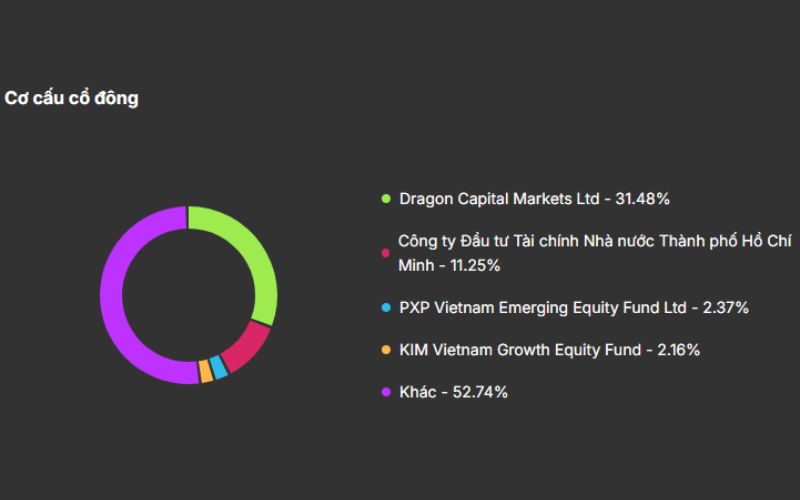This screenshot has height=500, width=800.
Task: Click the purple Khác legend dot
Action: [386, 393]
